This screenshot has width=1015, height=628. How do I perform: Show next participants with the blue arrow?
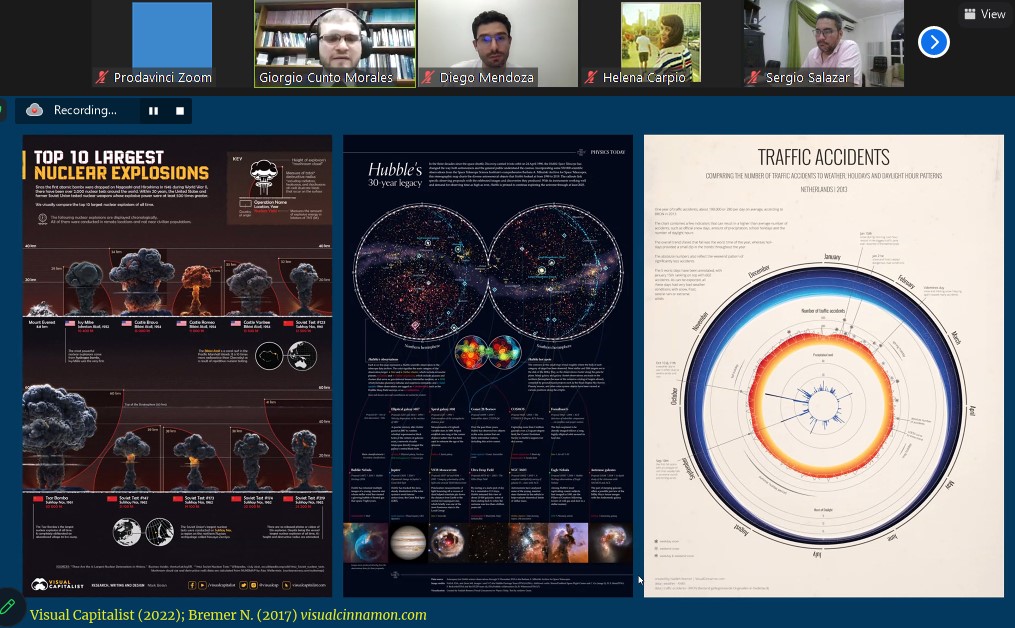(933, 42)
